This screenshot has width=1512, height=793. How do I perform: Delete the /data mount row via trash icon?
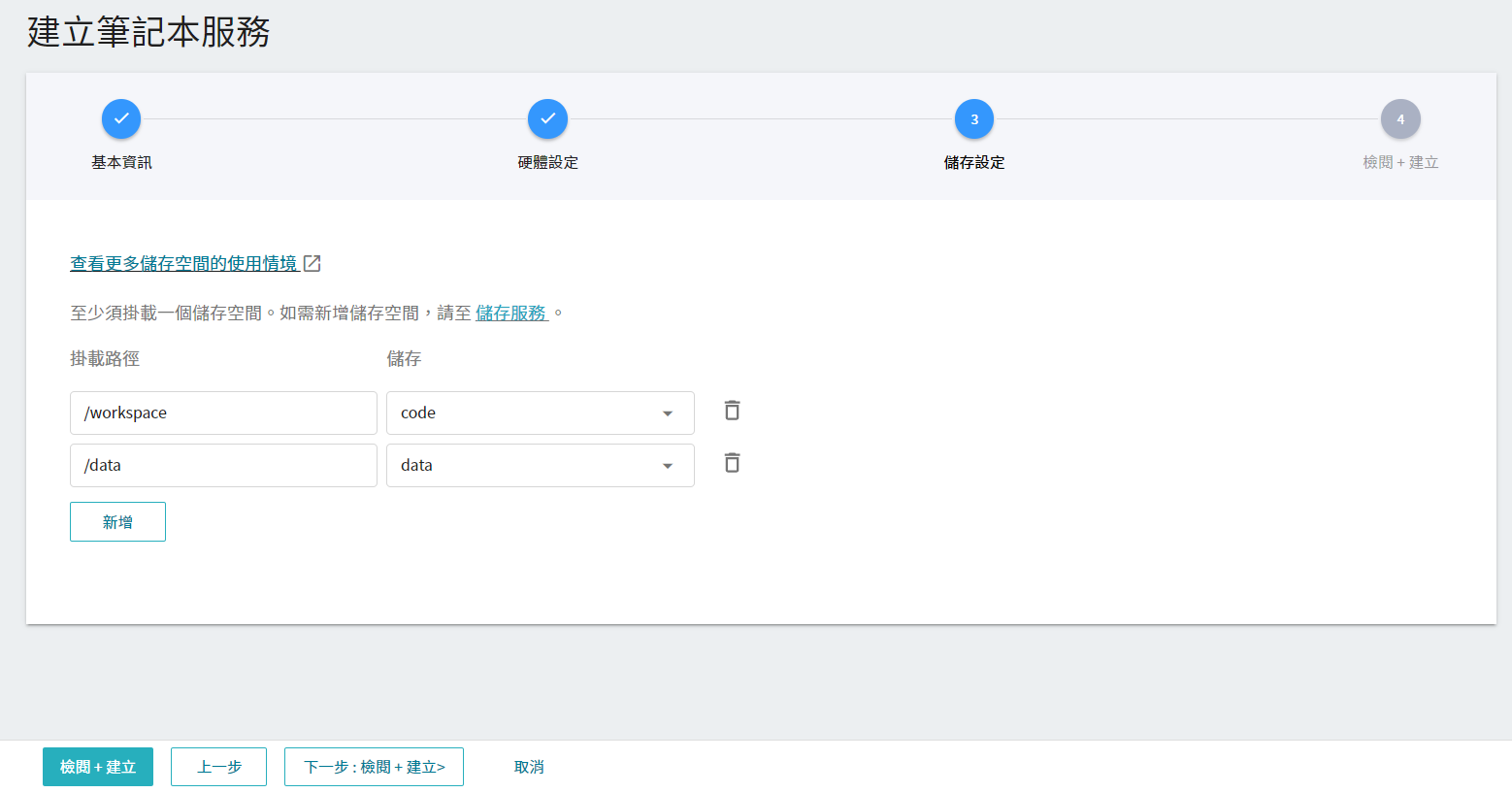pos(732,463)
